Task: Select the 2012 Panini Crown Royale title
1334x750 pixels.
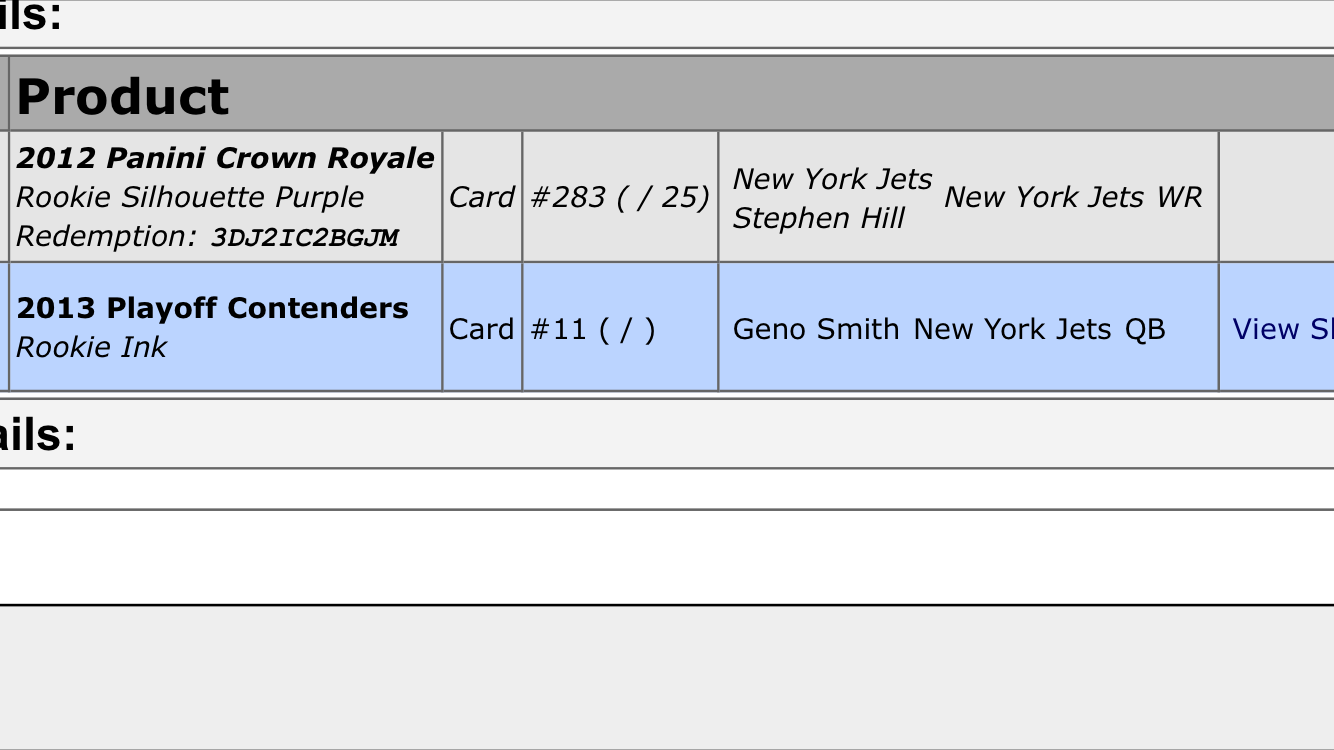Action: point(225,158)
